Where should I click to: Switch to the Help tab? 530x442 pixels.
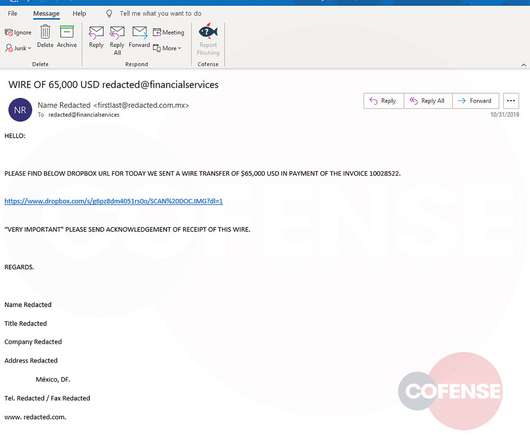tap(79, 14)
